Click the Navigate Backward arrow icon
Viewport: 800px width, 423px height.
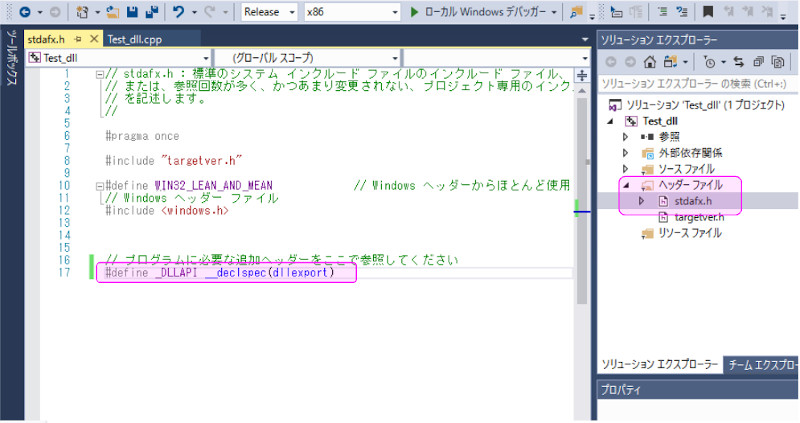click(x=24, y=11)
